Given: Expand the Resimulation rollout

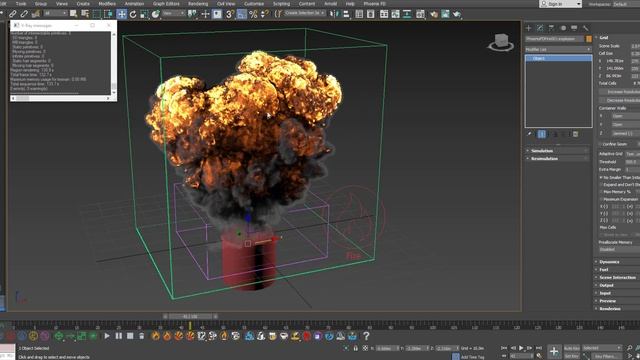Looking at the screenshot, I should (557, 158).
